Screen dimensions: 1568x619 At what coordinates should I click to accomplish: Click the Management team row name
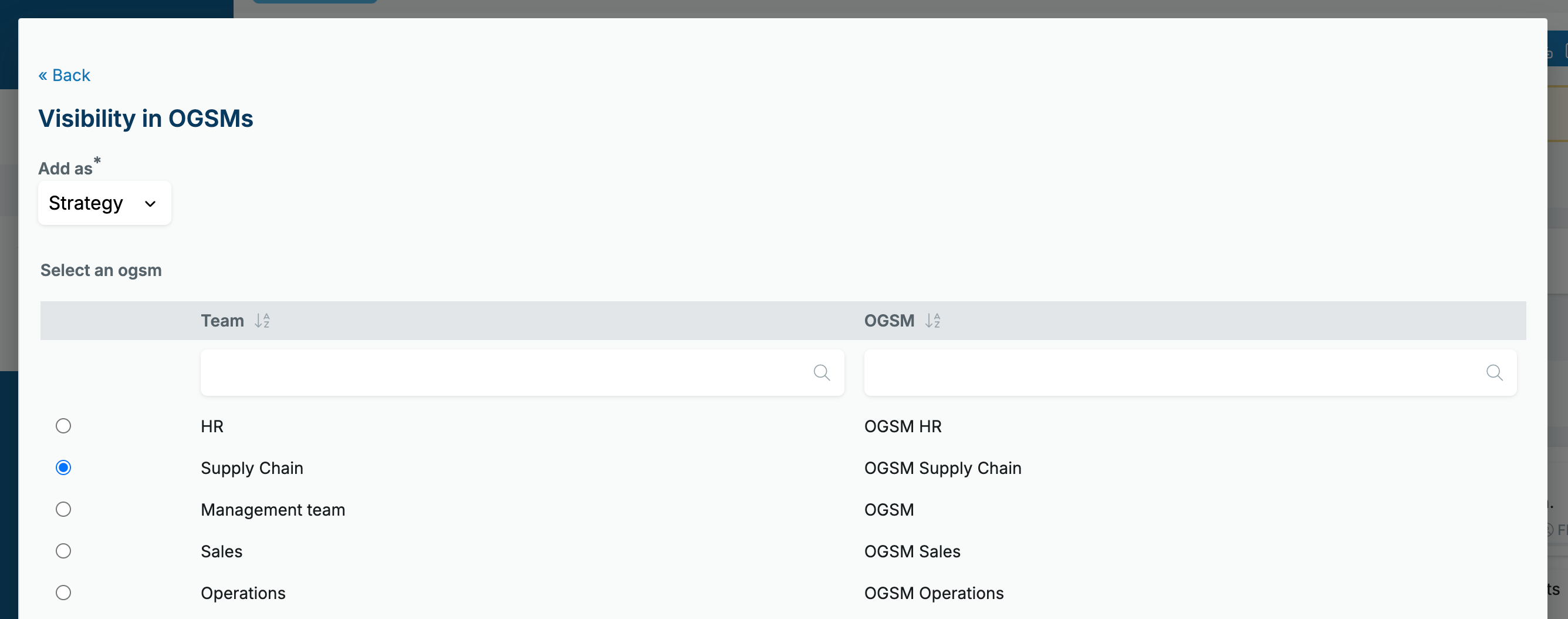tap(273, 510)
